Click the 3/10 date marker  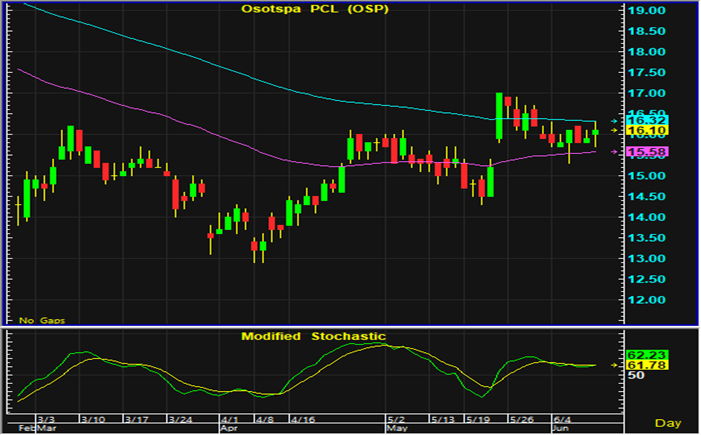coord(93,420)
